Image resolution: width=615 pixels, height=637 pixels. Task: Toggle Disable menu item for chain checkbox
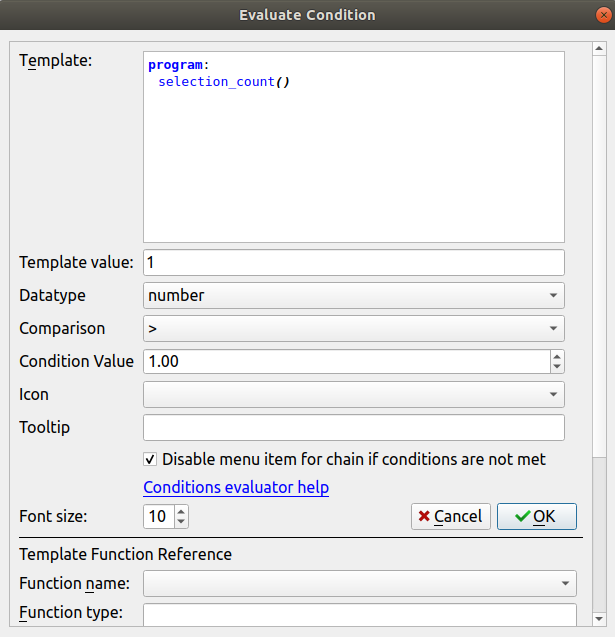(x=150, y=460)
